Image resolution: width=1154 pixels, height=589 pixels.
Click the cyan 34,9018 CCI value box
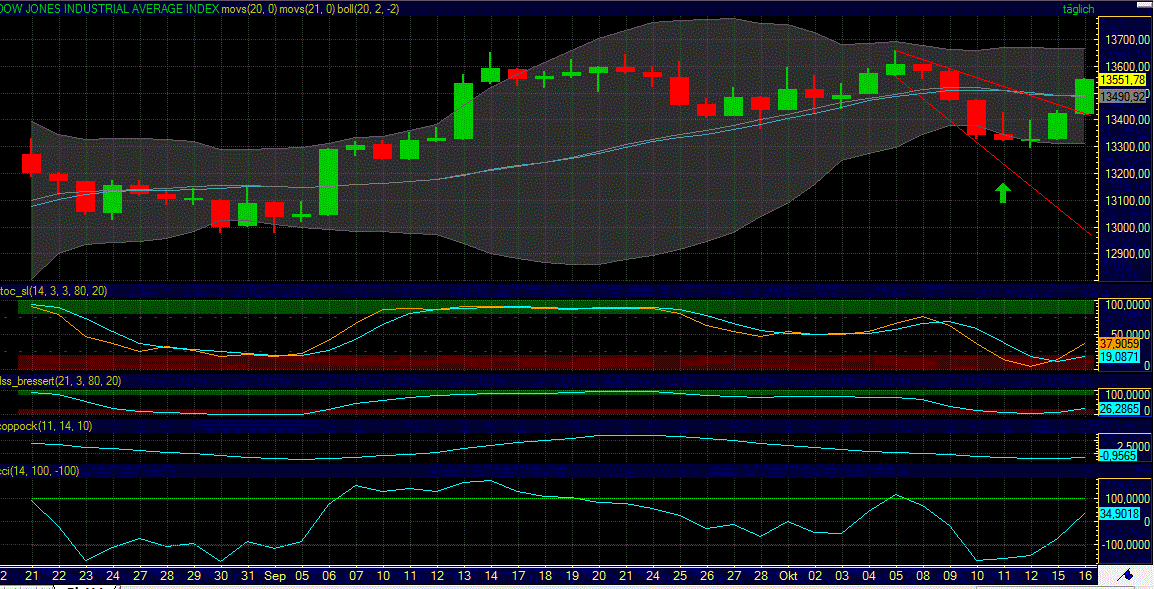coord(1118,514)
